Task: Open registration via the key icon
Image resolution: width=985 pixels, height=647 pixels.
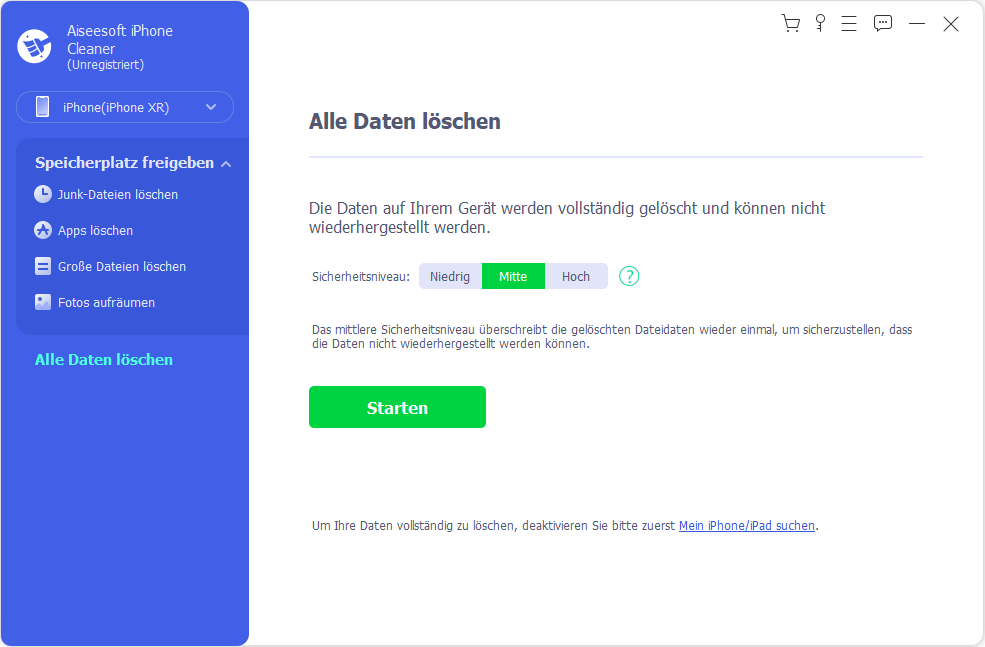Action: click(x=820, y=23)
